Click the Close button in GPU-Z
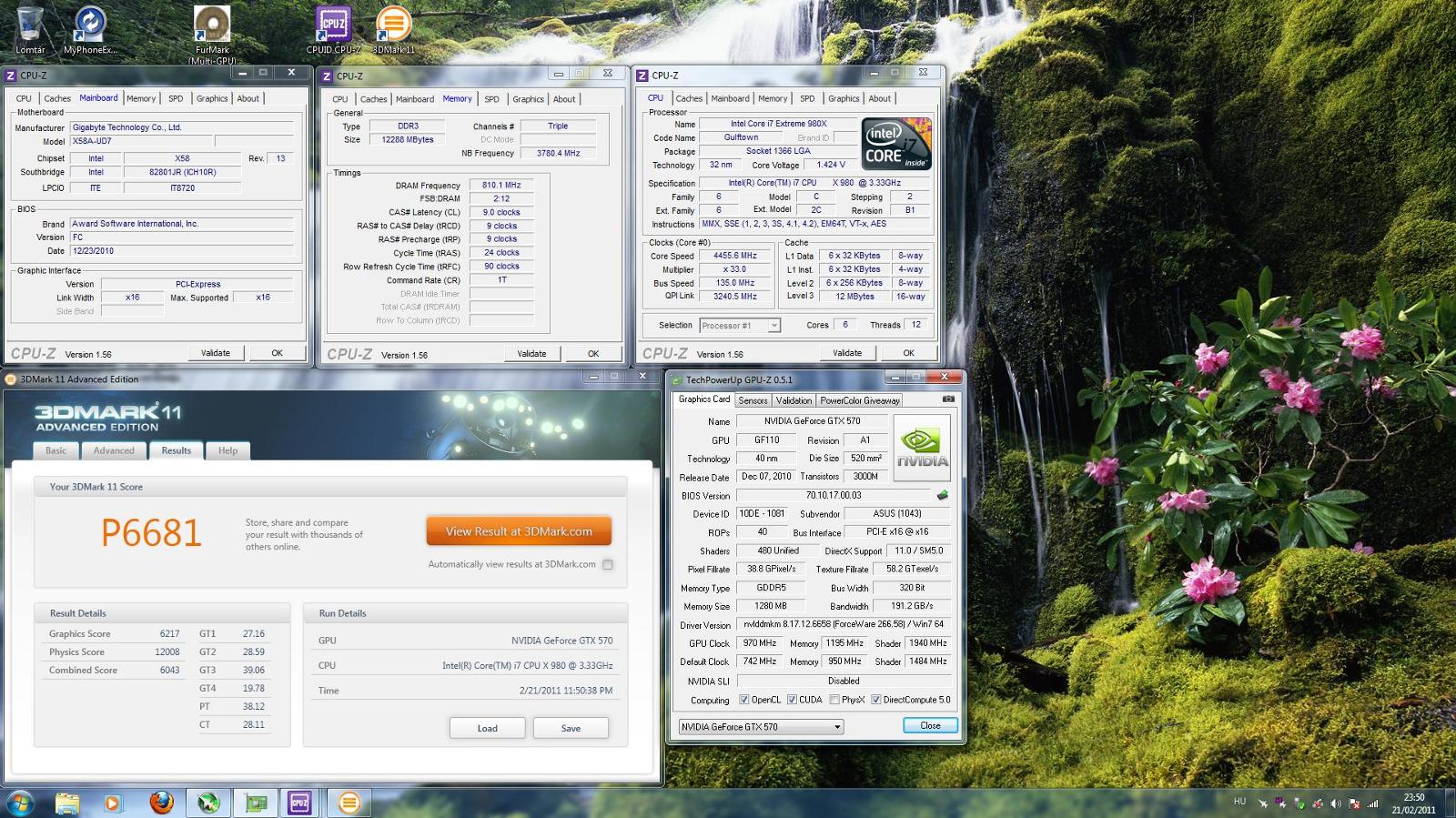Image resolution: width=1456 pixels, height=818 pixels. (x=930, y=725)
